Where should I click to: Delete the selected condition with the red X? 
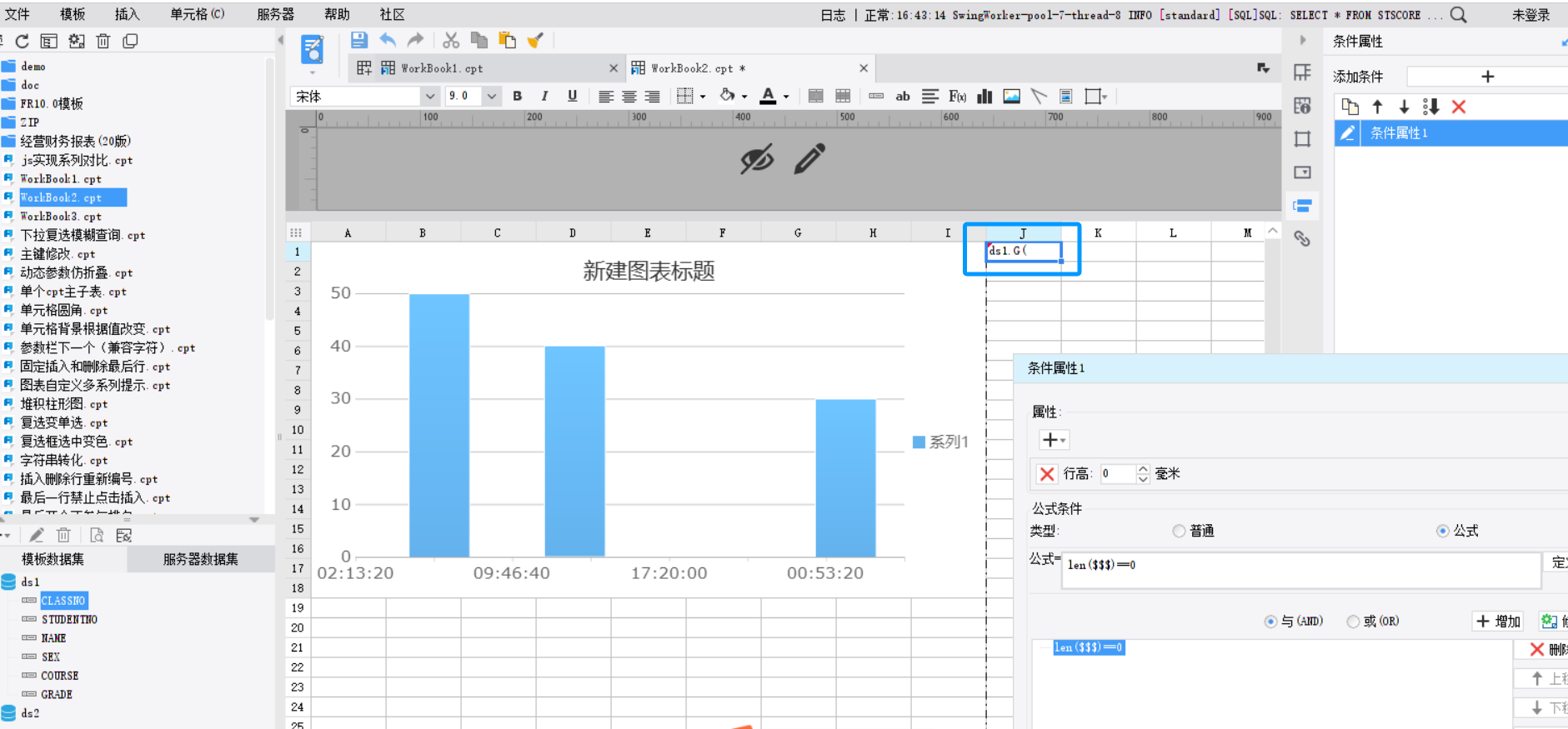click(x=1459, y=107)
